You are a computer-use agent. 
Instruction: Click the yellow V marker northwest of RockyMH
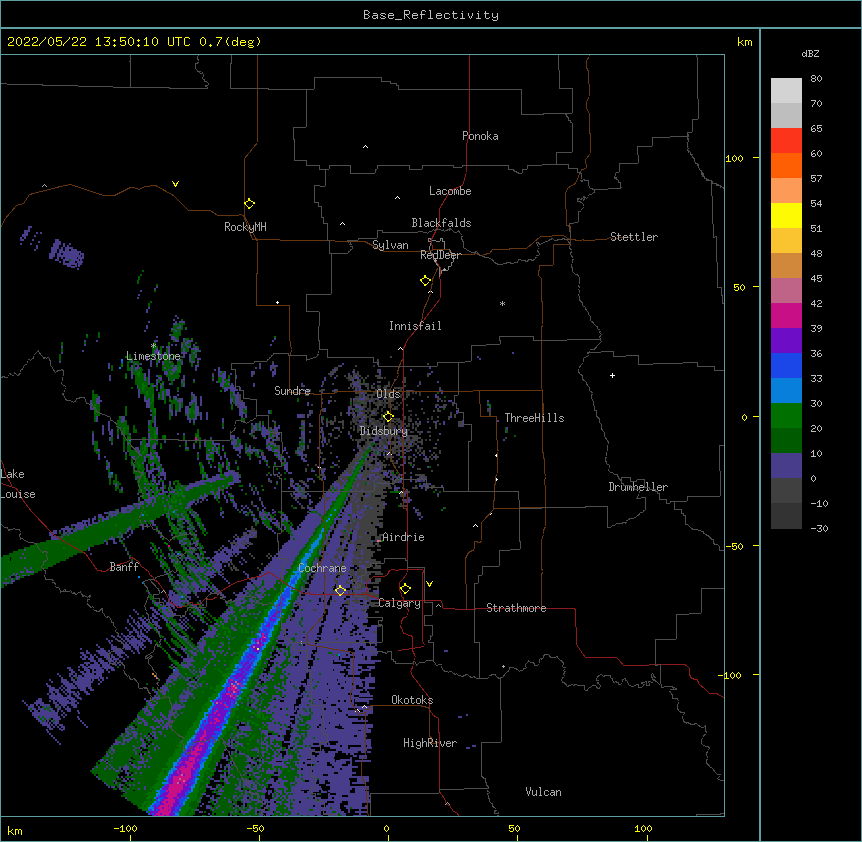coord(175,184)
